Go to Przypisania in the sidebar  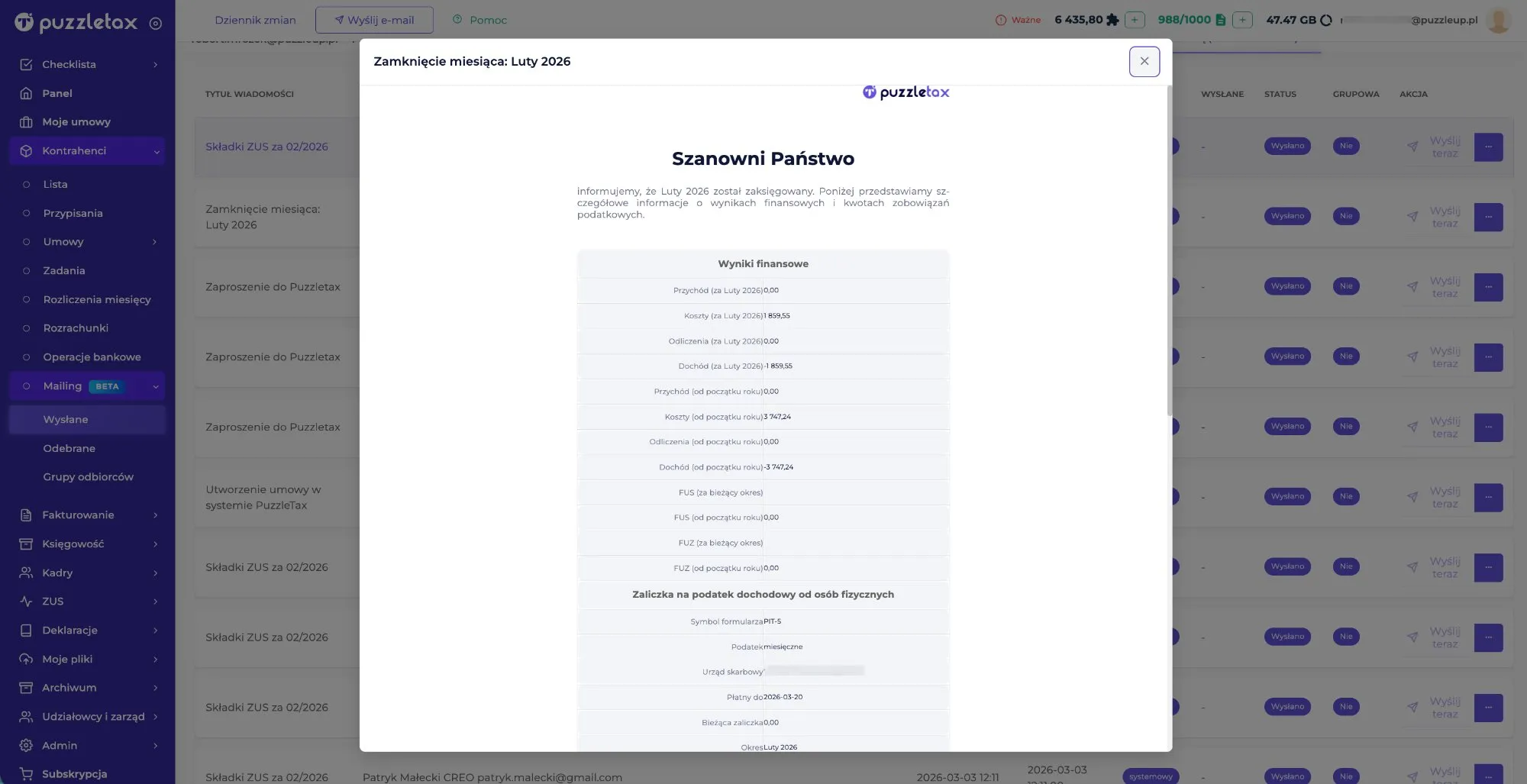tap(73, 213)
